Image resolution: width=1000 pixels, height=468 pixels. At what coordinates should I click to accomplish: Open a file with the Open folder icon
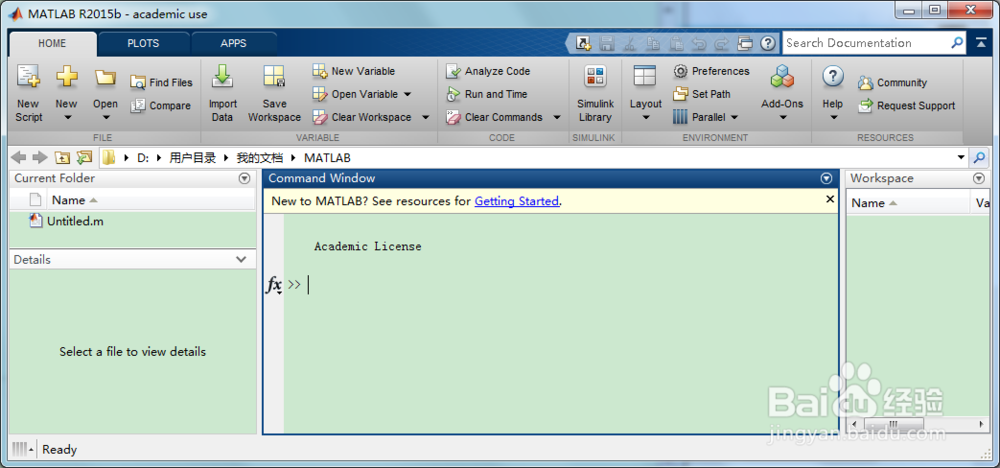click(105, 77)
